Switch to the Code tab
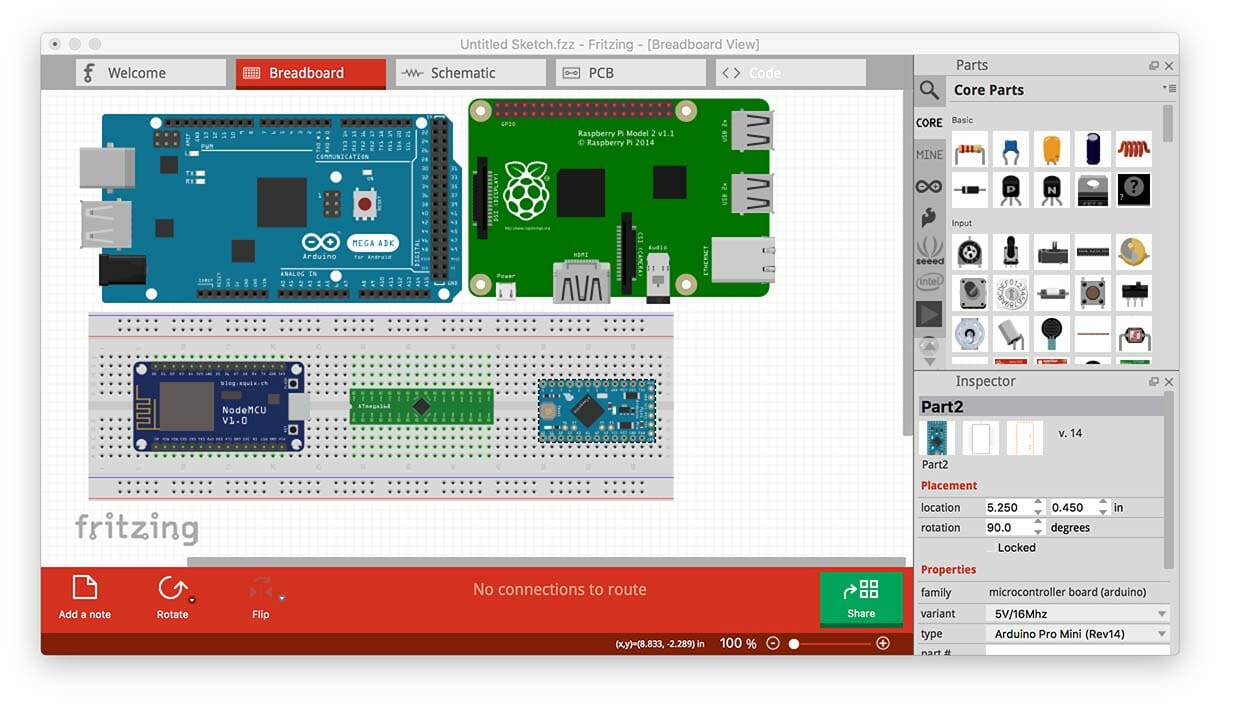1247x706 pixels. (791, 73)
